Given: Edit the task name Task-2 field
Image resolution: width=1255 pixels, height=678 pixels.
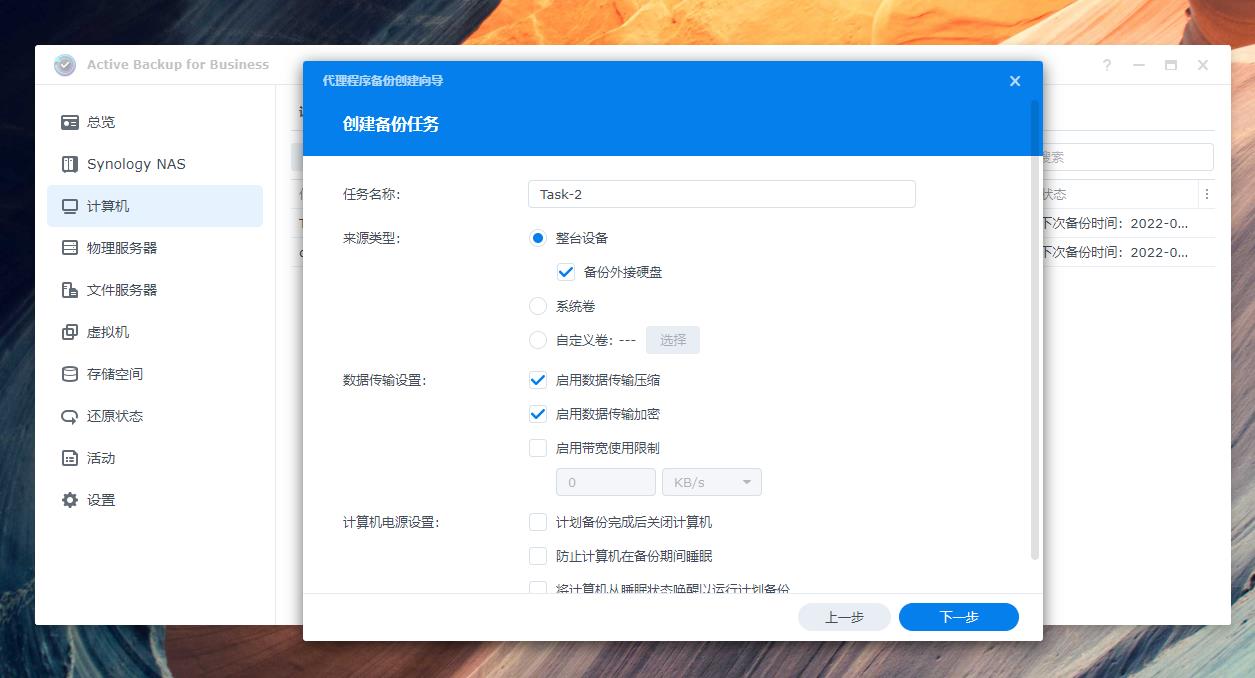Looking at the screenshot, I should click(x=721, y=193).
